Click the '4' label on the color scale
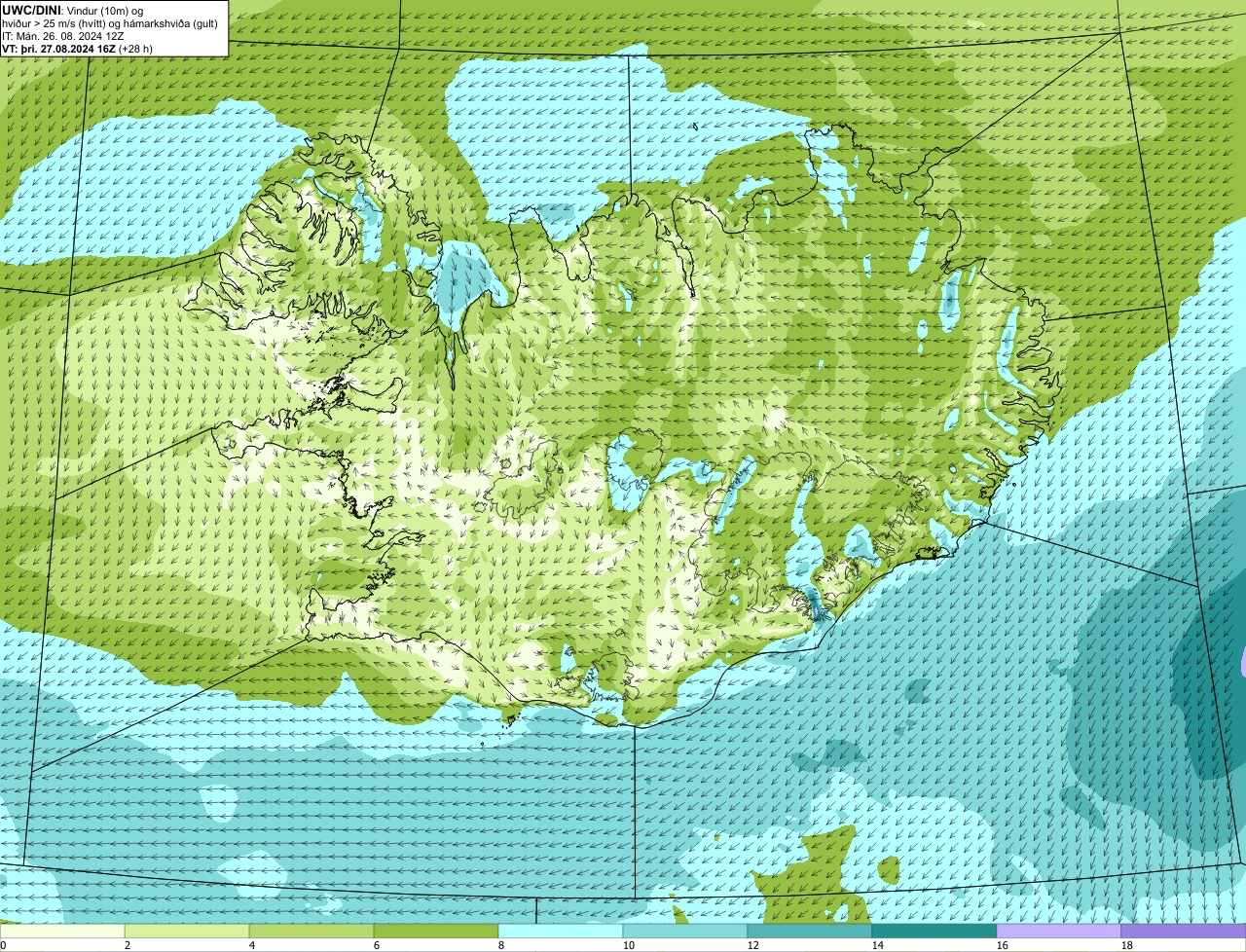Image resolution: width=1246 pixels, height=952 pixels. pos(252,945)
